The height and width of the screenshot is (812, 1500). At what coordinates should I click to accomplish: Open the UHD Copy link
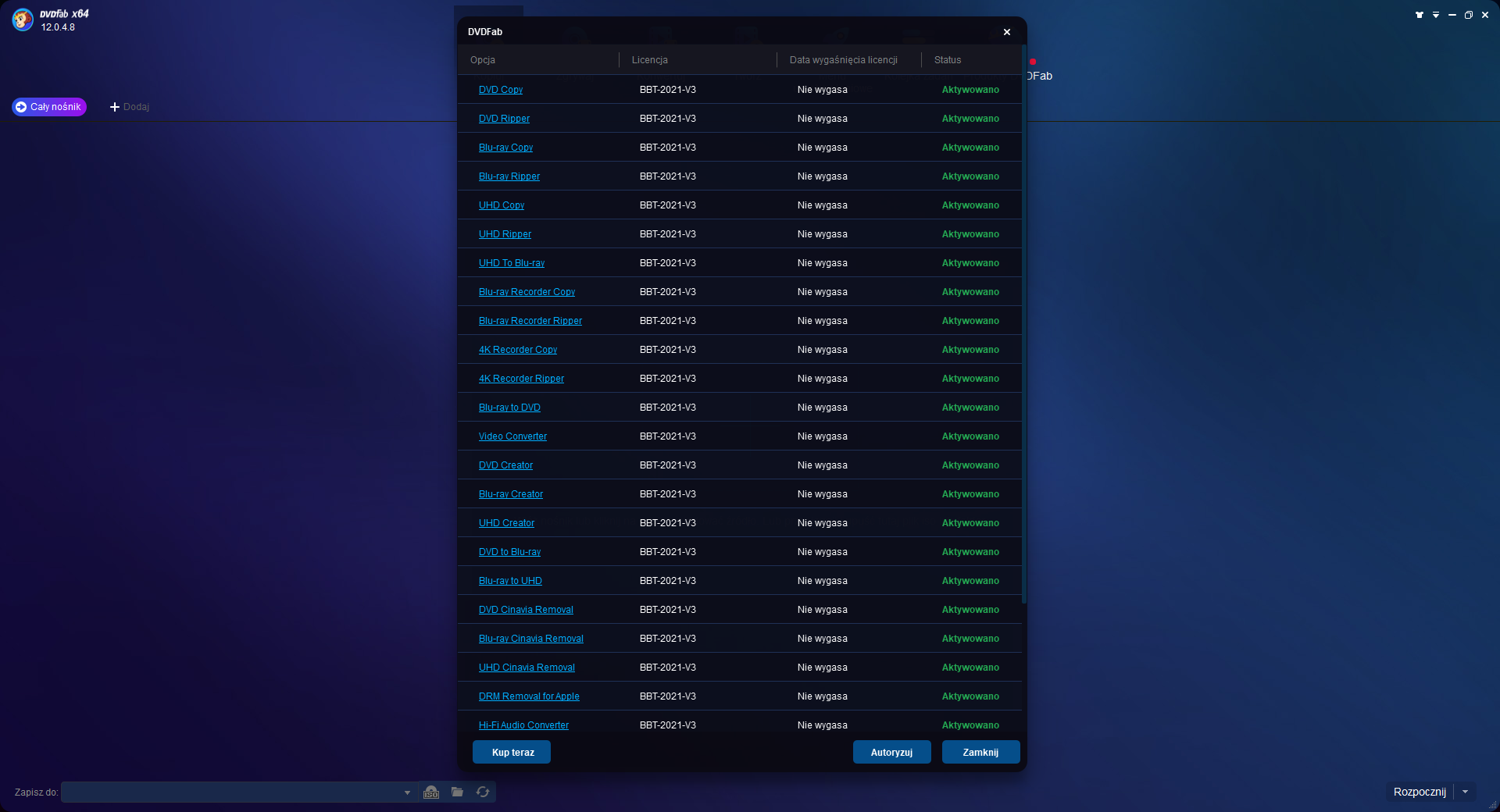502,205
